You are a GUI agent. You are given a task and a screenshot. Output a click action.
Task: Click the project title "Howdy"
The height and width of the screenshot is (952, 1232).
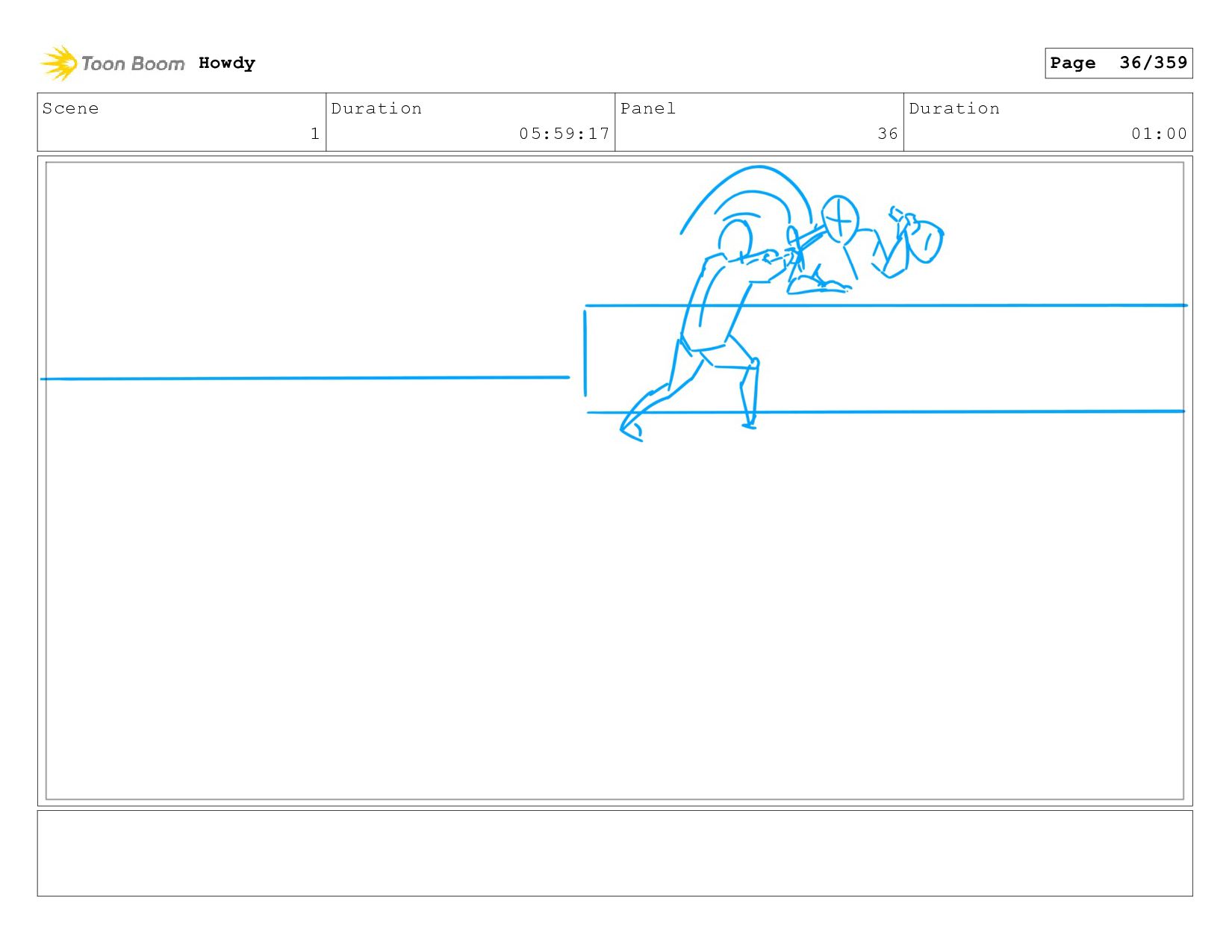[x=227, y=63]
